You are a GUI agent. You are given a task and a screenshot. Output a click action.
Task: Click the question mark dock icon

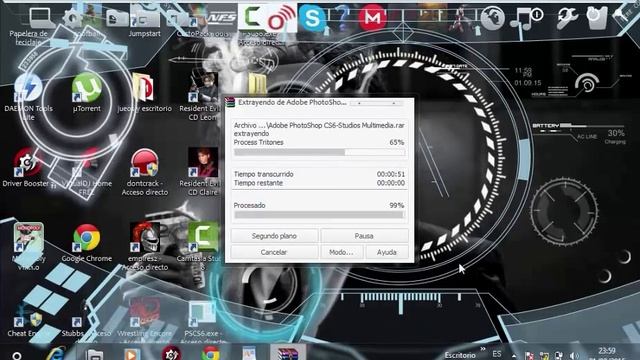click(x=342, y=17)
